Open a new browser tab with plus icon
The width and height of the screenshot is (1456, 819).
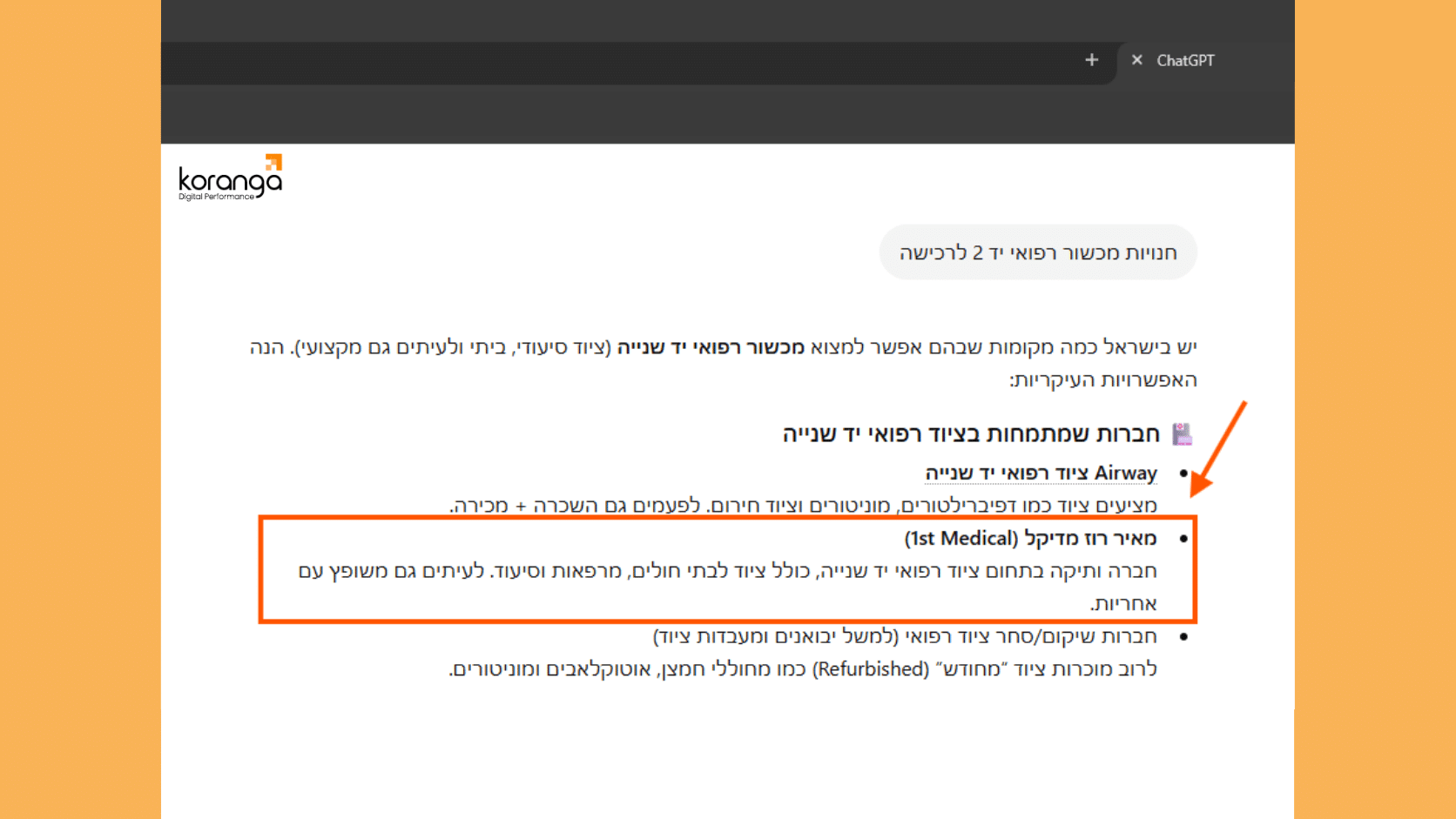click(1091, 60)
